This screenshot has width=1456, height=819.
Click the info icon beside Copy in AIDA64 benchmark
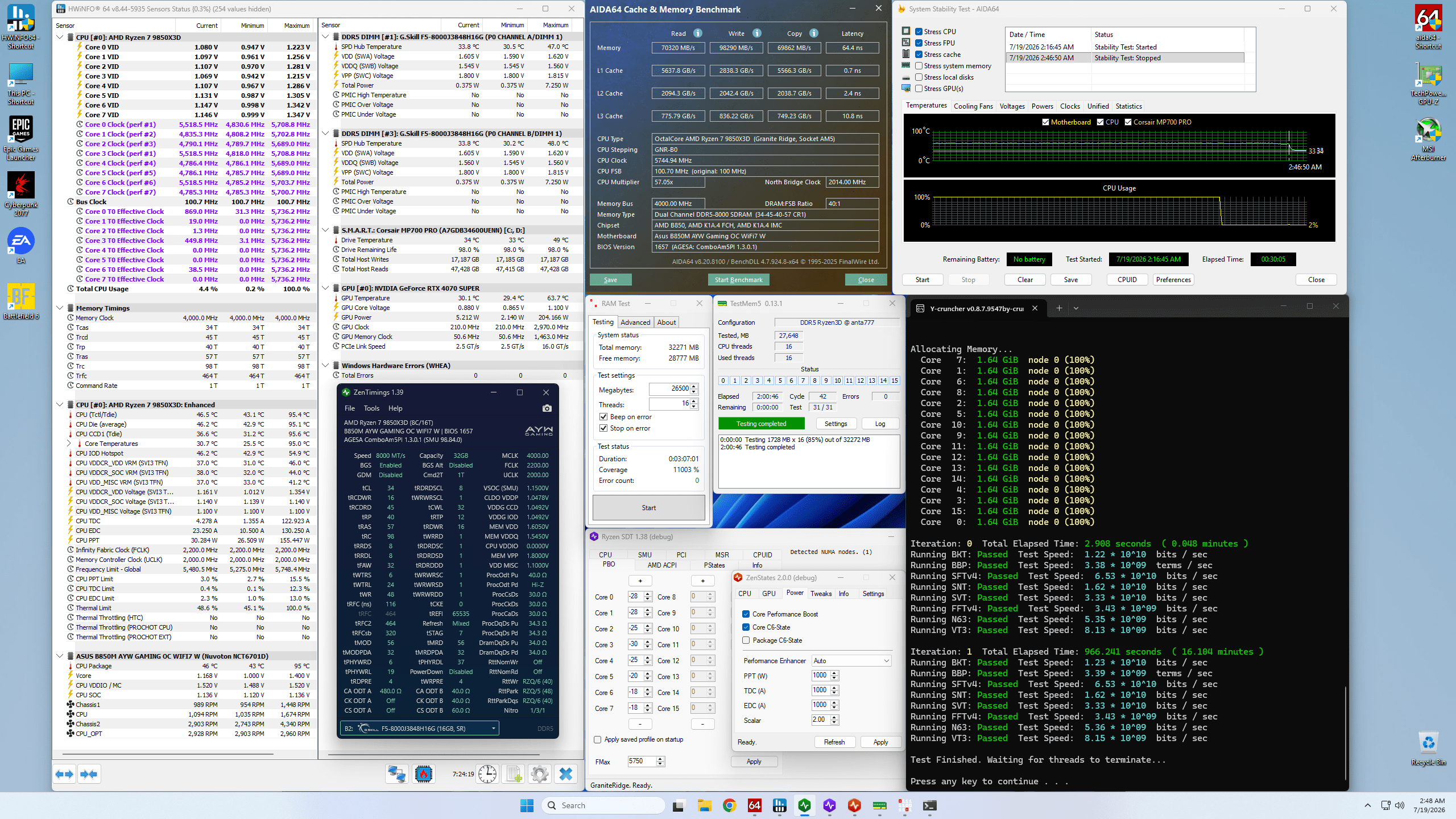(814, 33)
